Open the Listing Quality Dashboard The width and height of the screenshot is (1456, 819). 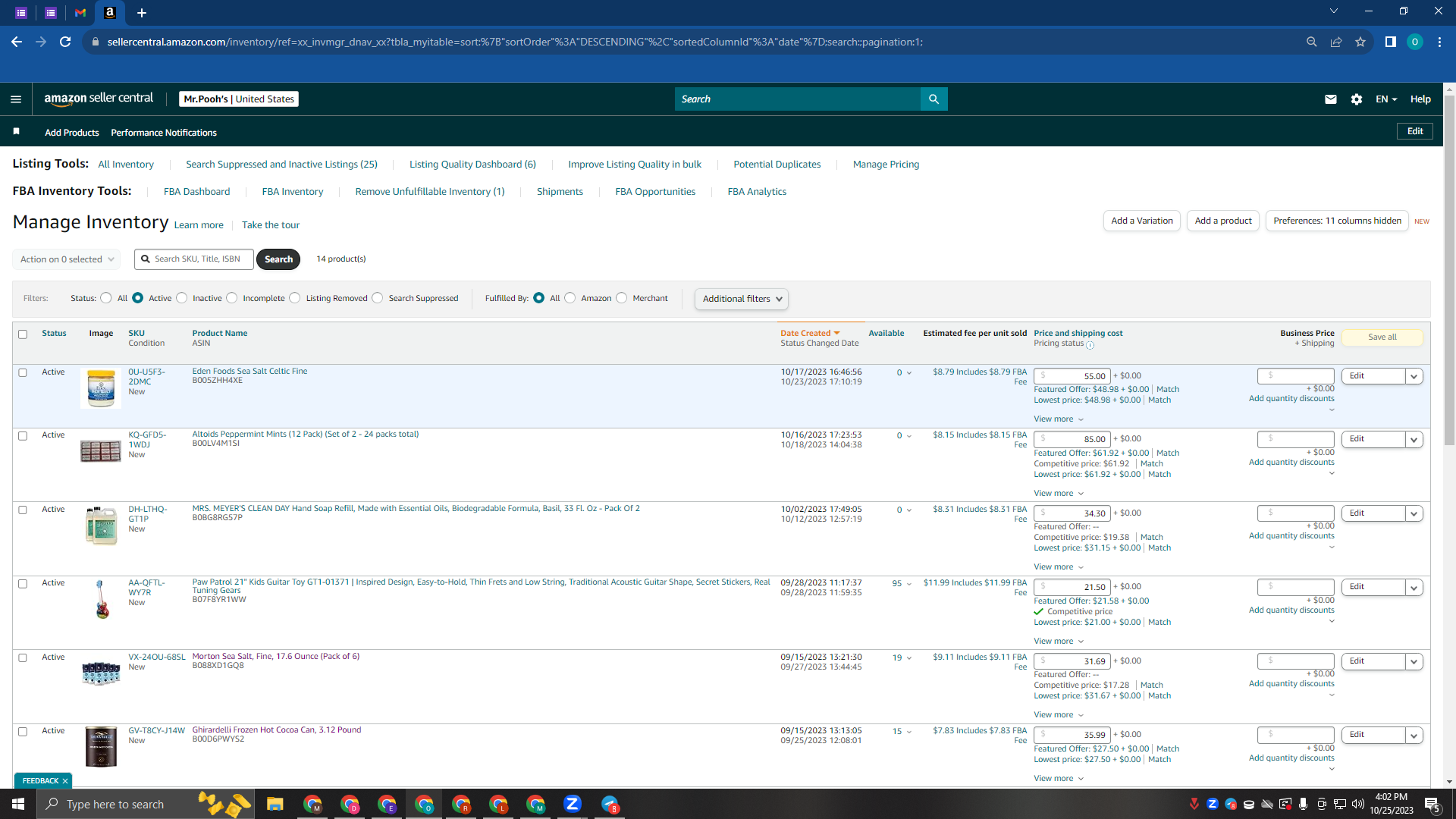pyautogui.click(x=472, y=165)
